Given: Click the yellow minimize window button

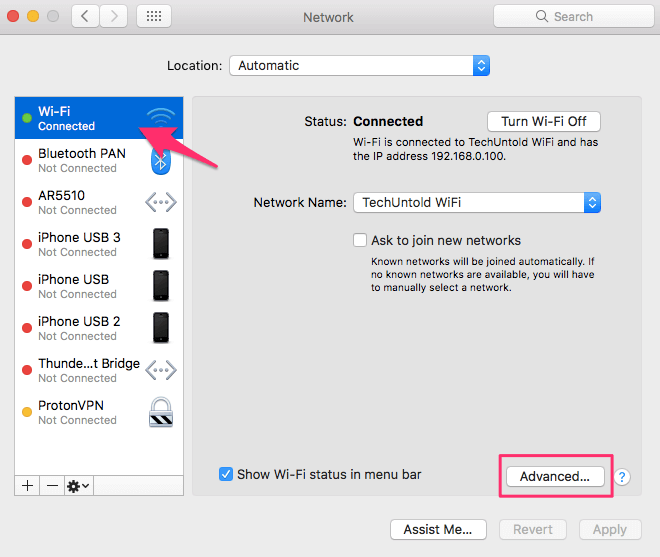Looking at the screenshot, I should click(x=33, y=16).
